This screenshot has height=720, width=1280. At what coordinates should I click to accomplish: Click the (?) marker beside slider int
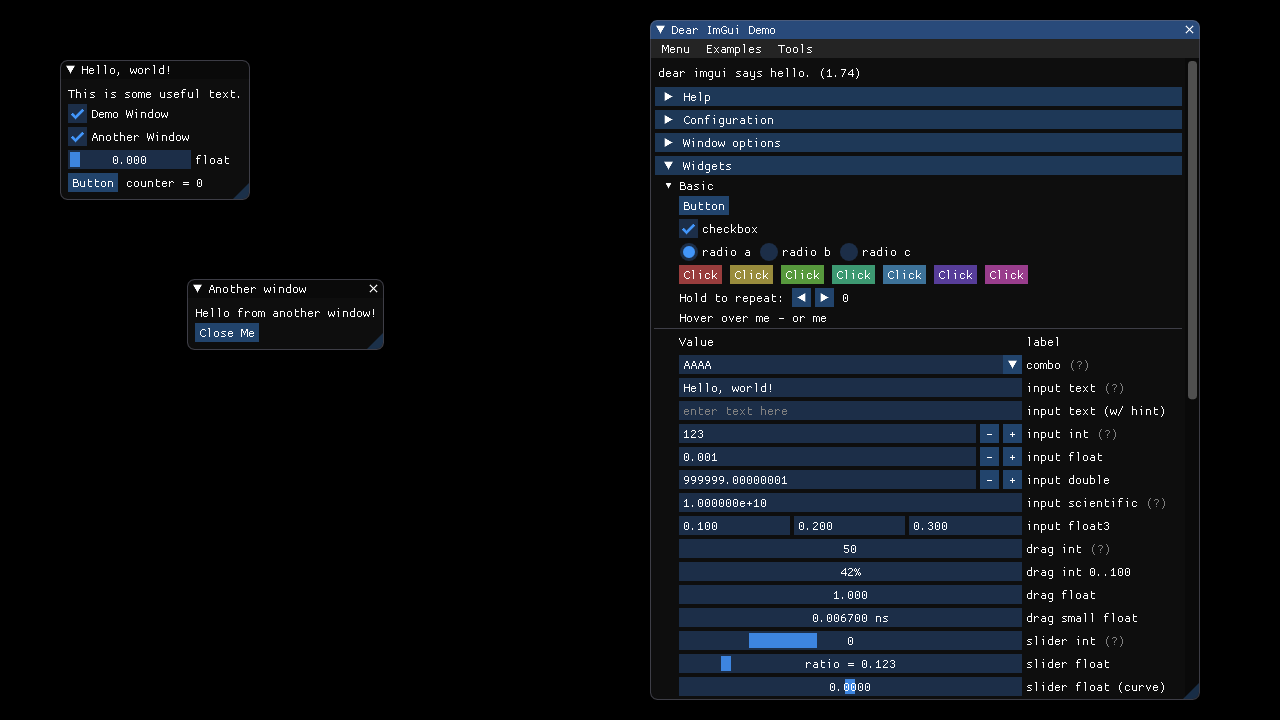point(1114,641)
